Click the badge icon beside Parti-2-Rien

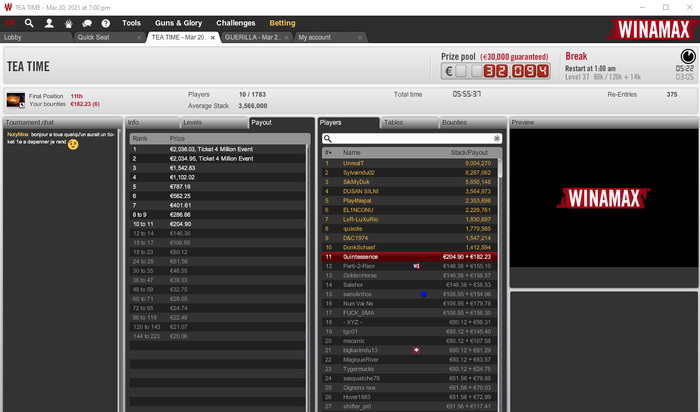tap(416, 266)
